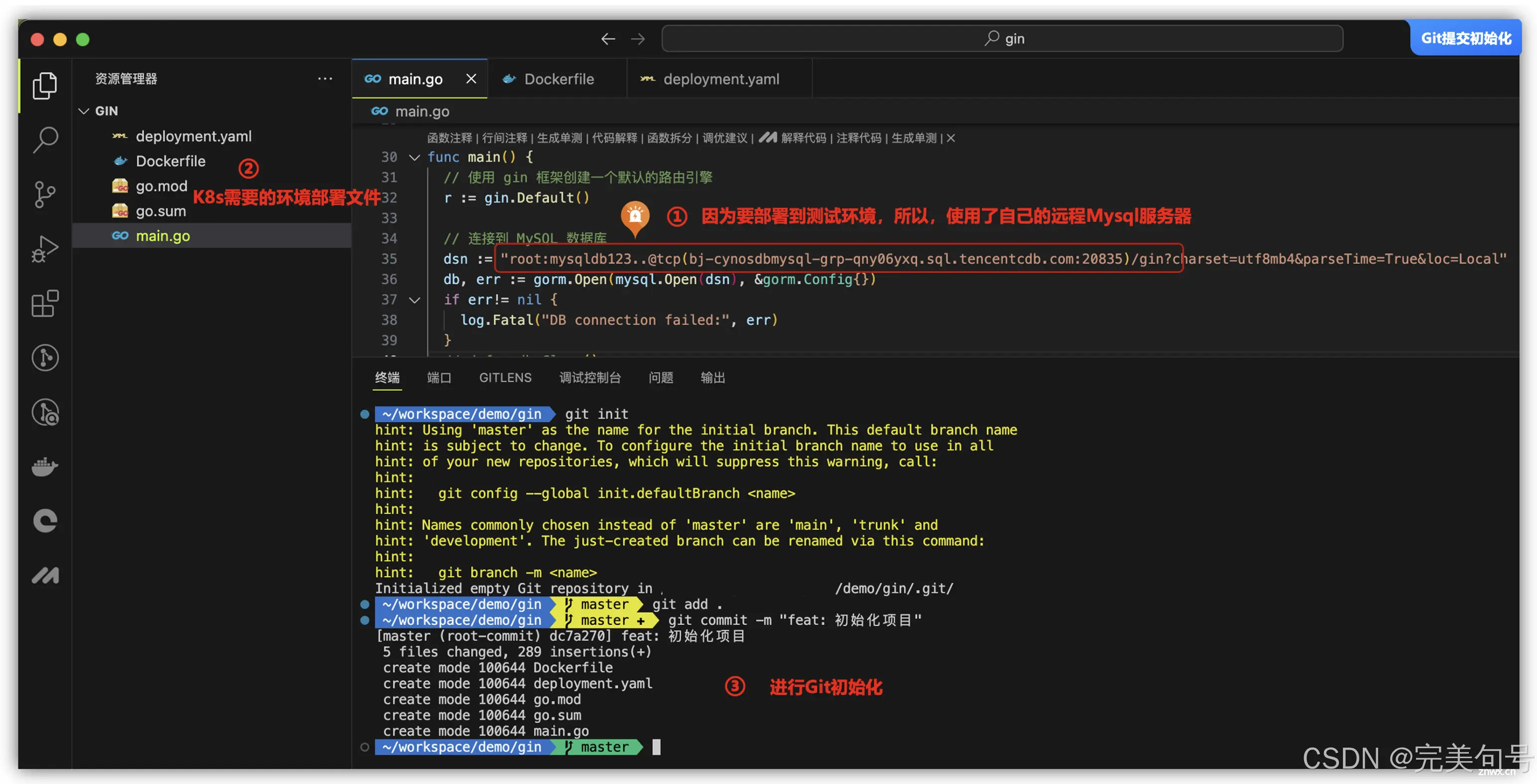1537x784 pixels.
Task: Click the YAML icon on deployment.yaml tab
Action: pyautogui.click(x=648, y=79)
